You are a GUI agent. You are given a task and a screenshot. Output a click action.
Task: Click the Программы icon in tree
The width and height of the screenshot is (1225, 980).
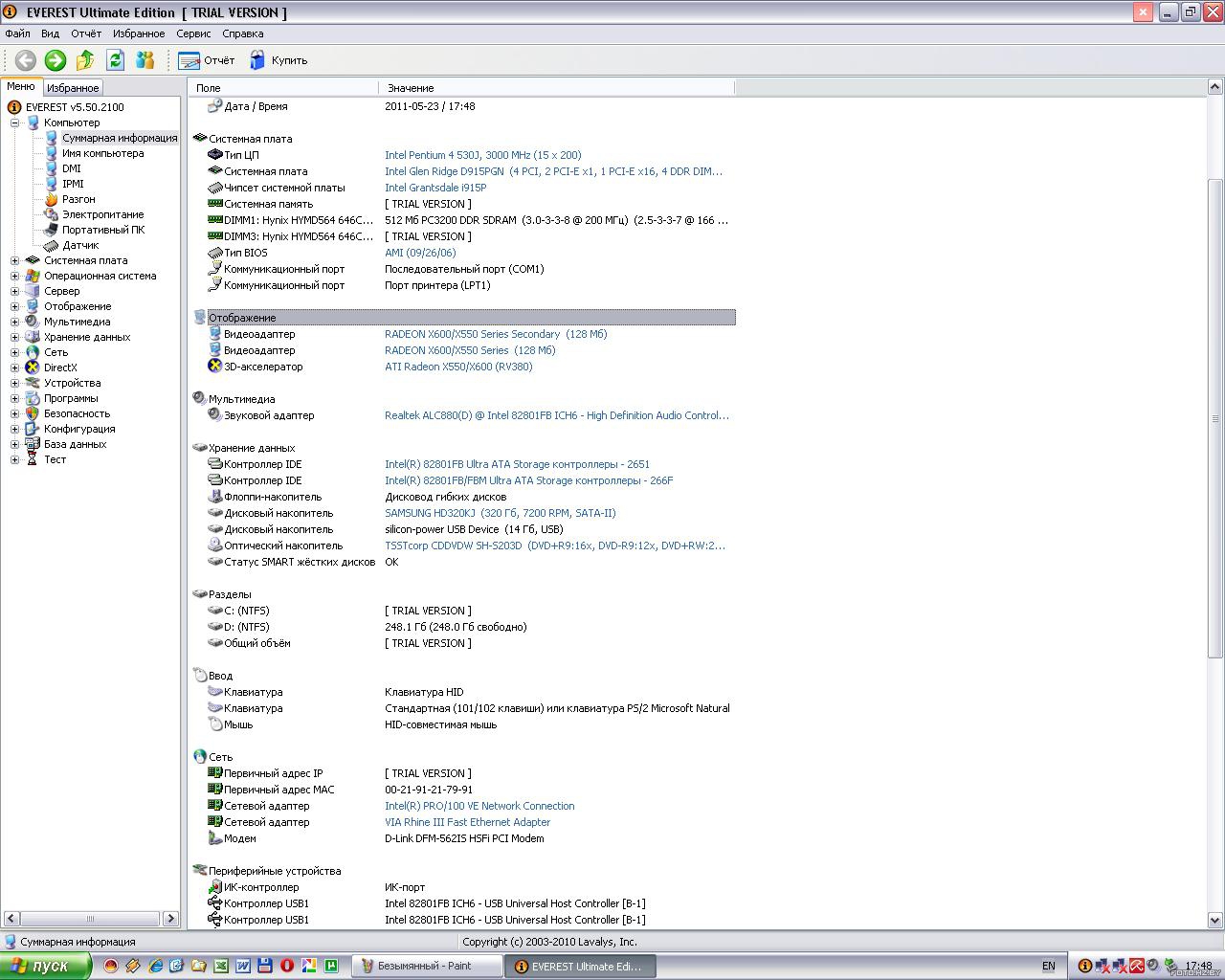click(33, 398)
